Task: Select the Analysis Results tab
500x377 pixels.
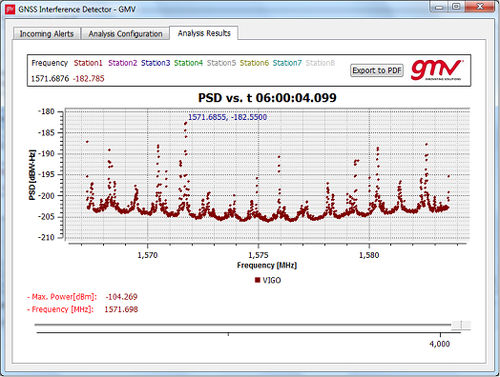Action: tap(204, 33)
